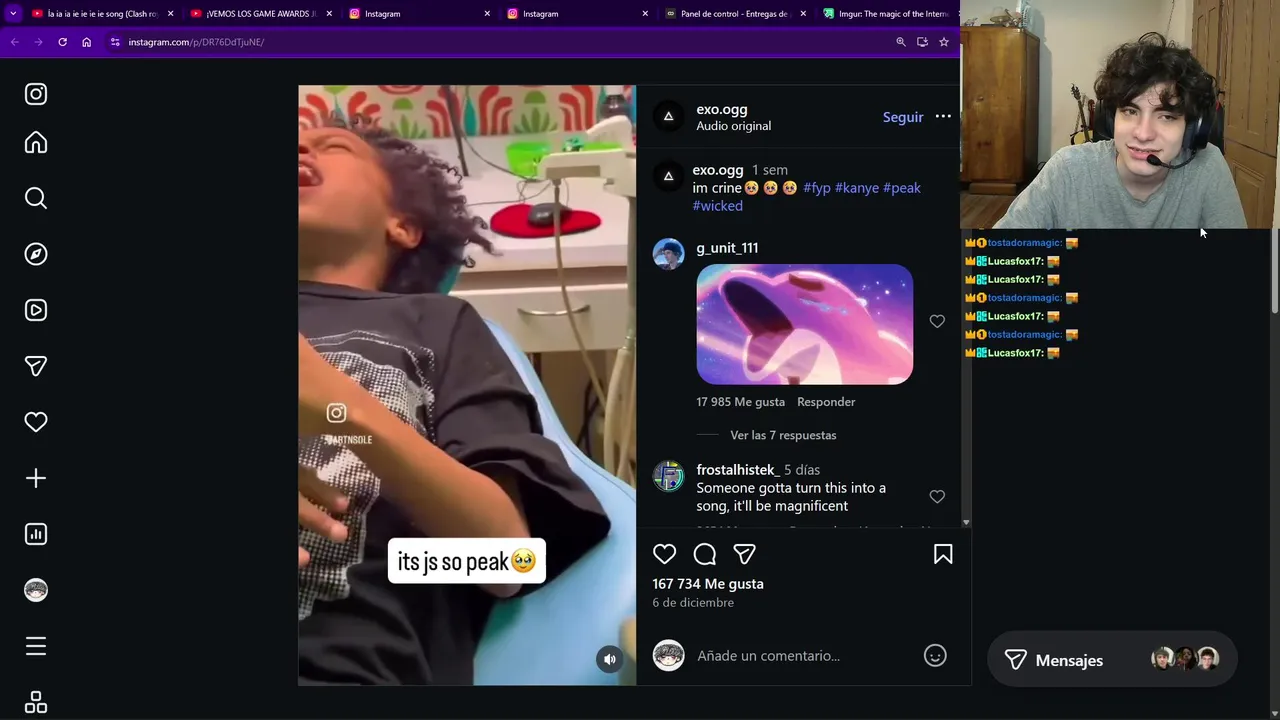Open Explore compass icon in sidebar
Image resolution: width=1280 pixels, height=720 pixels.
point(36,254)
